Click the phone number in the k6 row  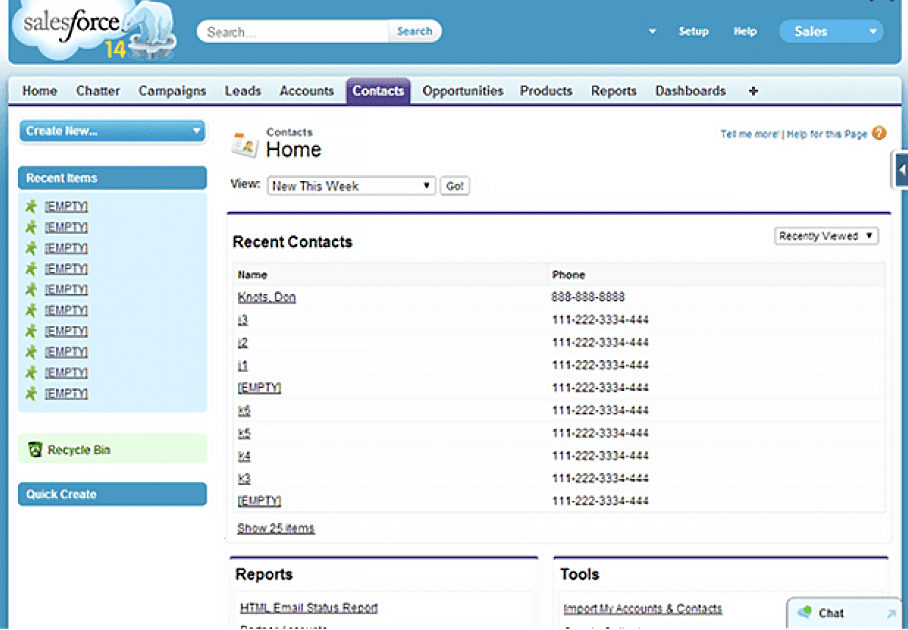click(x=600, y=410)
